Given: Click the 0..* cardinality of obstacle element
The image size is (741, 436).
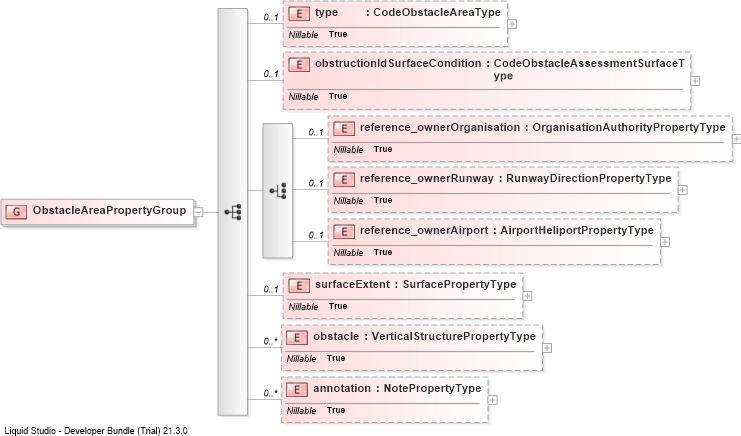Looking at the screenshot, I should pyautogui.click(x=271, y=341).
